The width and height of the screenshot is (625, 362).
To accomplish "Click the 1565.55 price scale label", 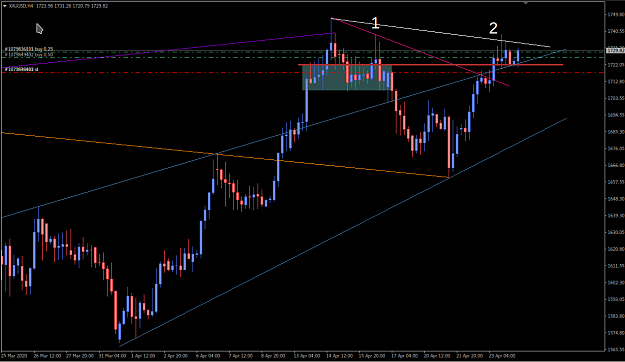I will pos(616,349).
